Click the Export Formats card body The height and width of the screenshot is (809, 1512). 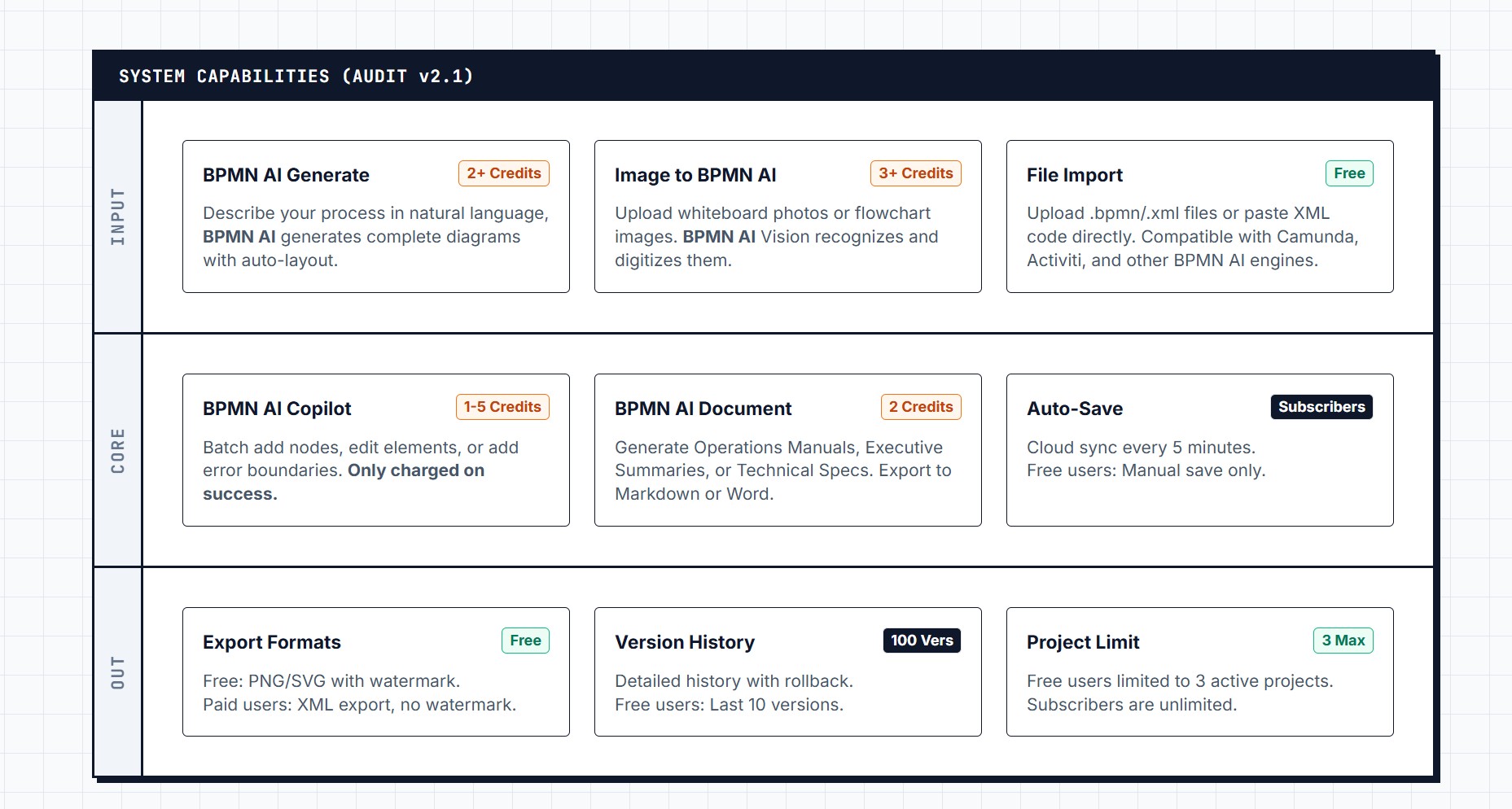pos(375,692)
